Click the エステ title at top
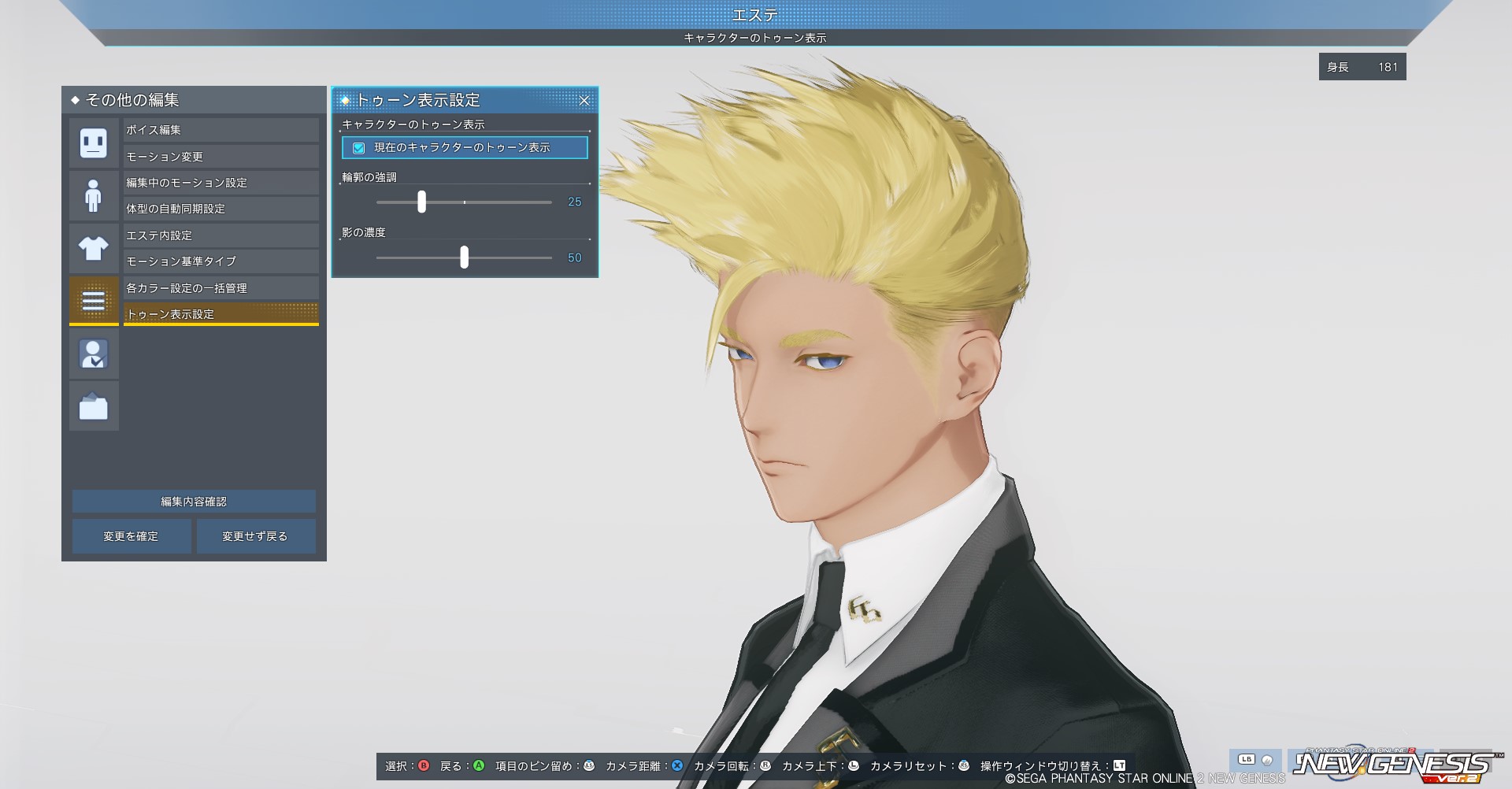Viewport: 1512px width, 789px height. [755, 14]
